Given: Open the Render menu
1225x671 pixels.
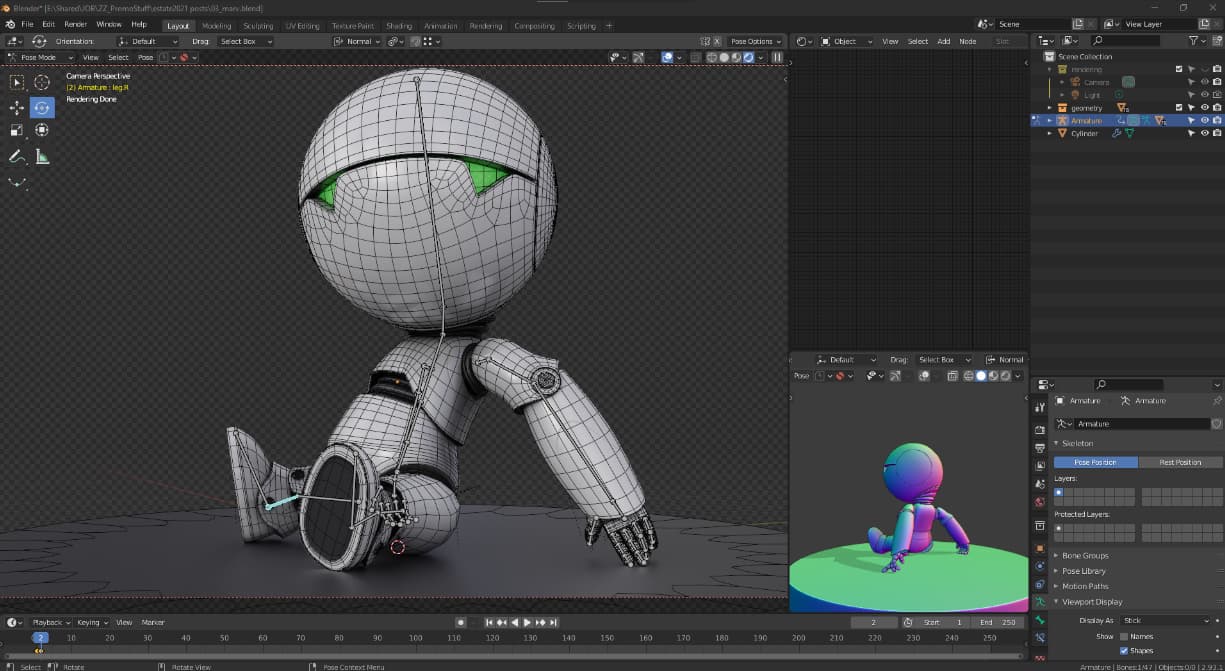Looking at the screenshot, I should click(76, 24).
